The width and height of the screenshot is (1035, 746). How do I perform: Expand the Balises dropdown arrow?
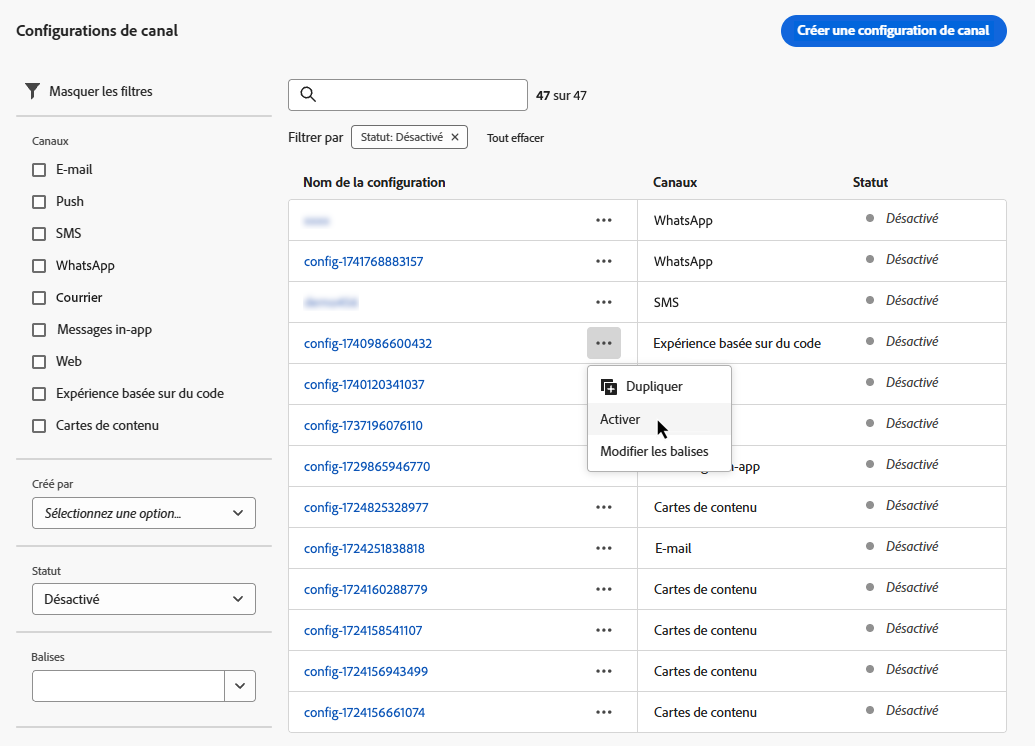[x=240, y=686]
